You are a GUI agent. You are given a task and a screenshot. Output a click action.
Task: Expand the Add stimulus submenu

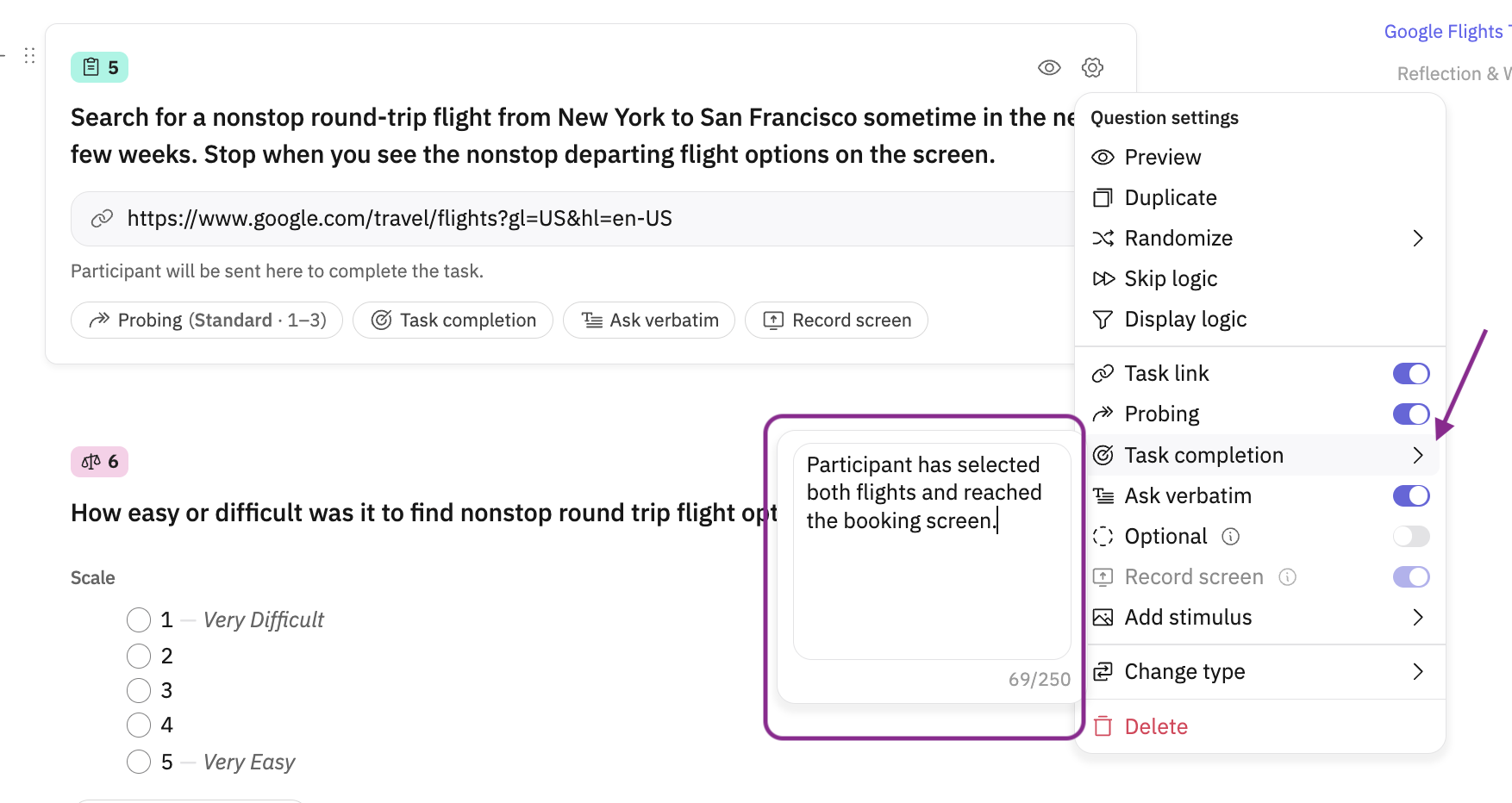1260,618
